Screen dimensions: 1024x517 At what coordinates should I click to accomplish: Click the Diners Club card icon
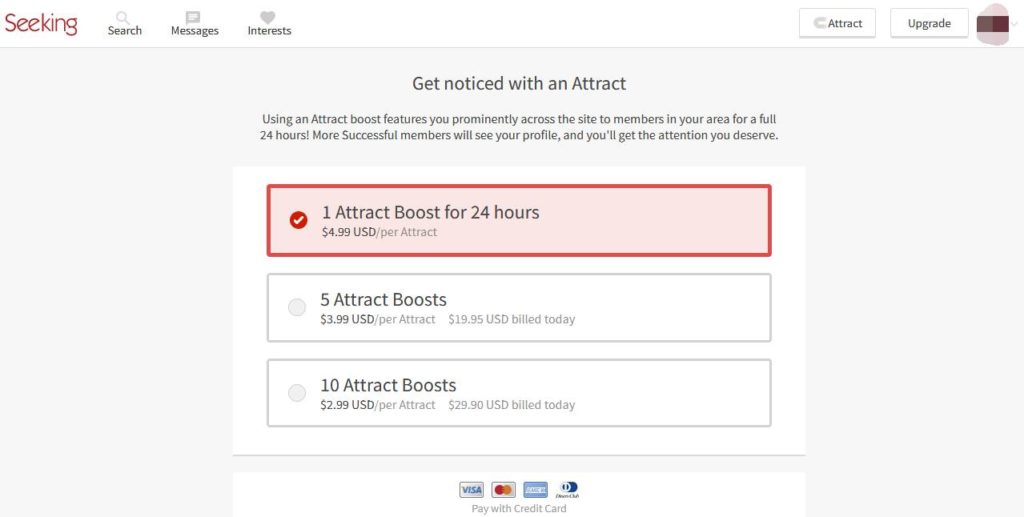tap(568, 490)
